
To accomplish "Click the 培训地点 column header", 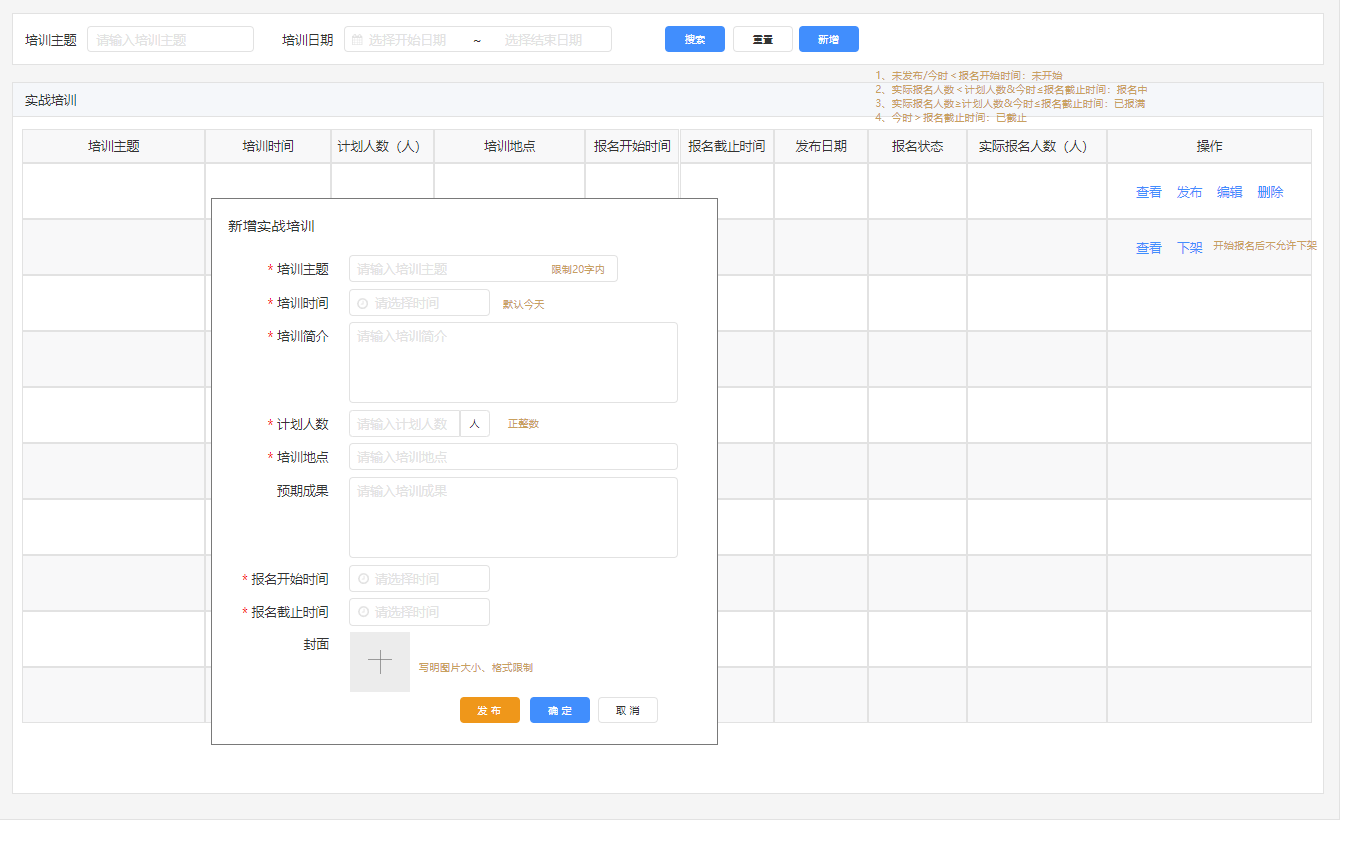I will pyautogui.click(x=510, y=146).
